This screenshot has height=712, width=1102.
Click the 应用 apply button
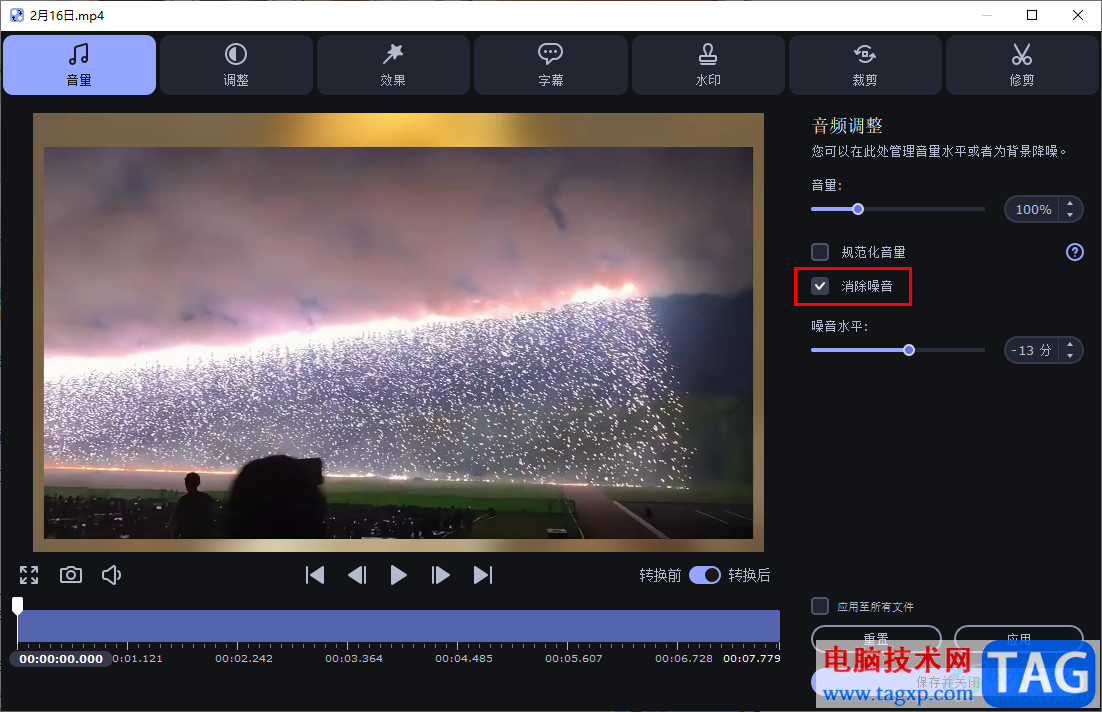1018,637
